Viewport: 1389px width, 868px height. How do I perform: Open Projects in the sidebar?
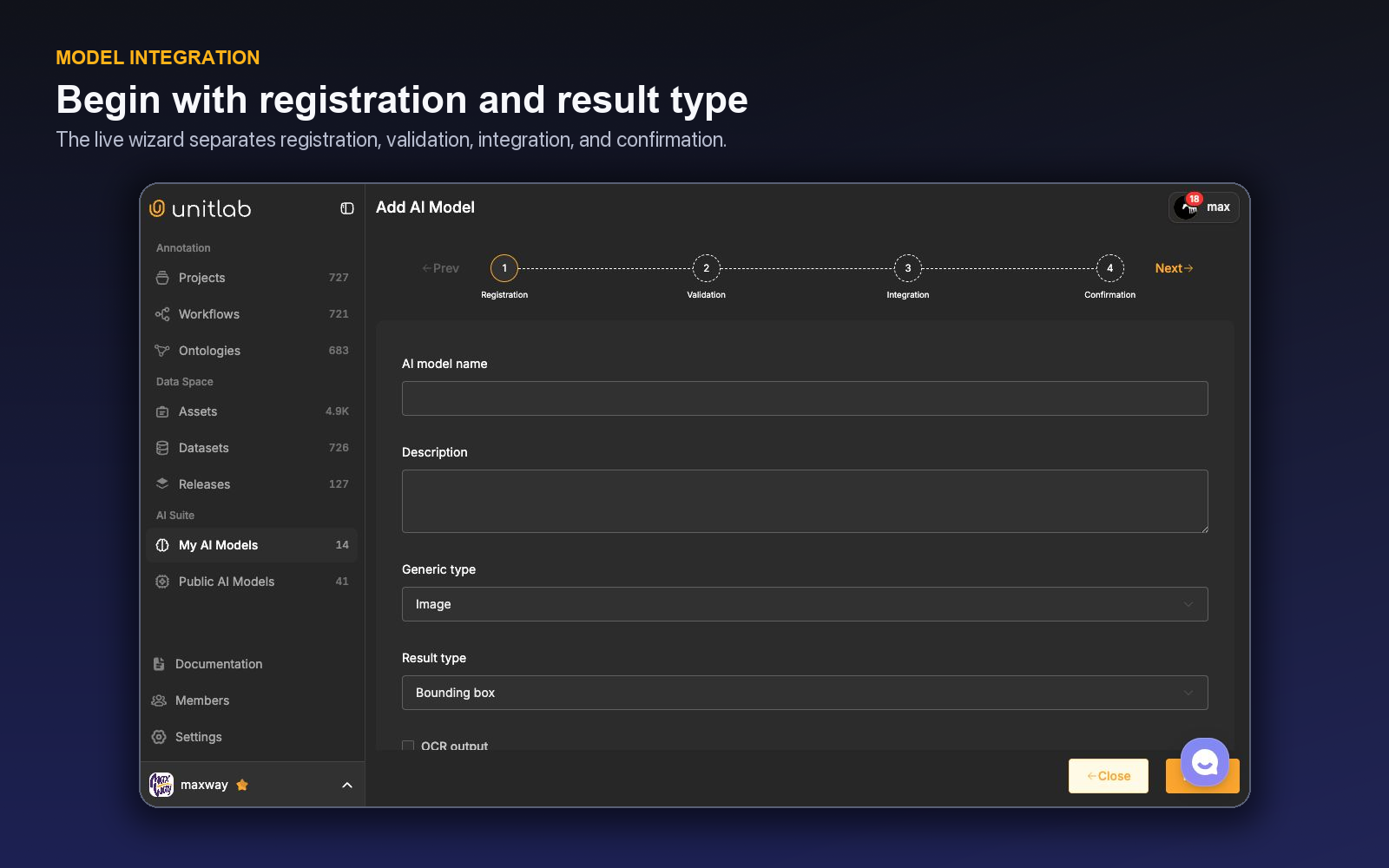[252, 278]
